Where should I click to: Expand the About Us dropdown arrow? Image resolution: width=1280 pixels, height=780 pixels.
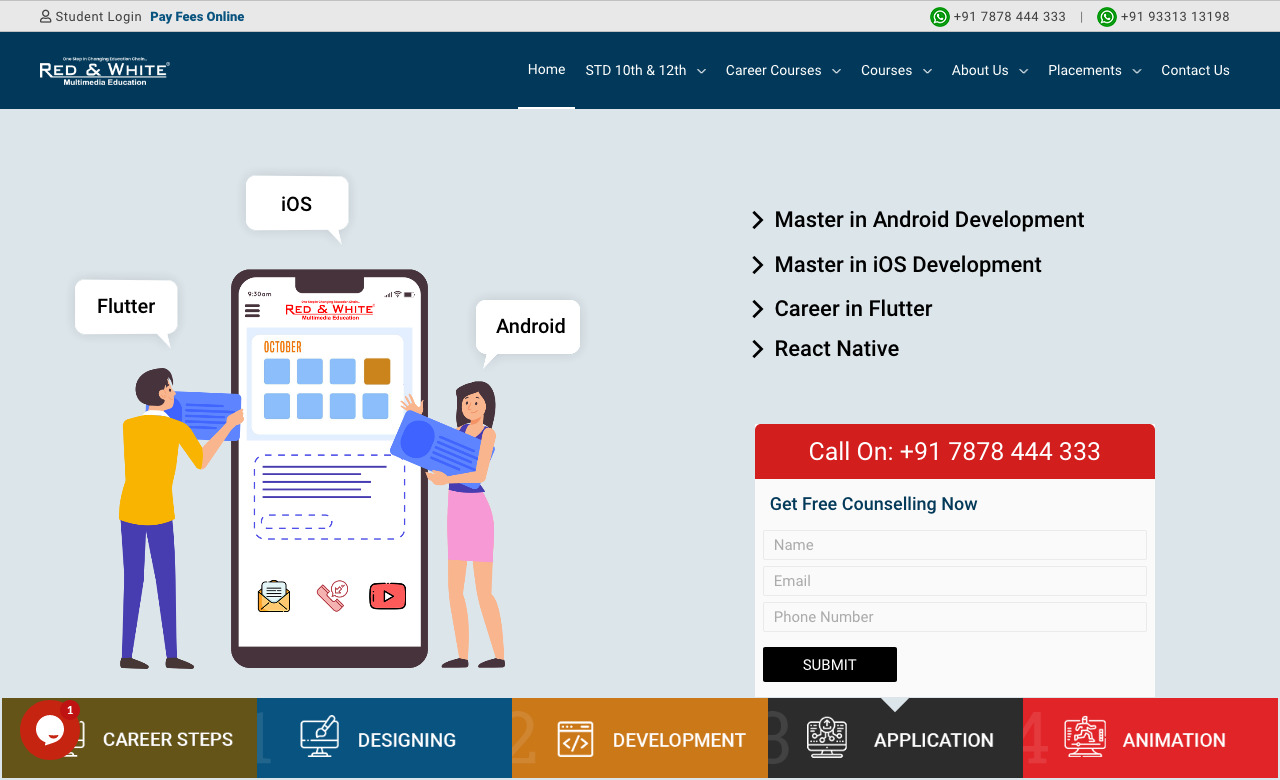(1023, 71)
